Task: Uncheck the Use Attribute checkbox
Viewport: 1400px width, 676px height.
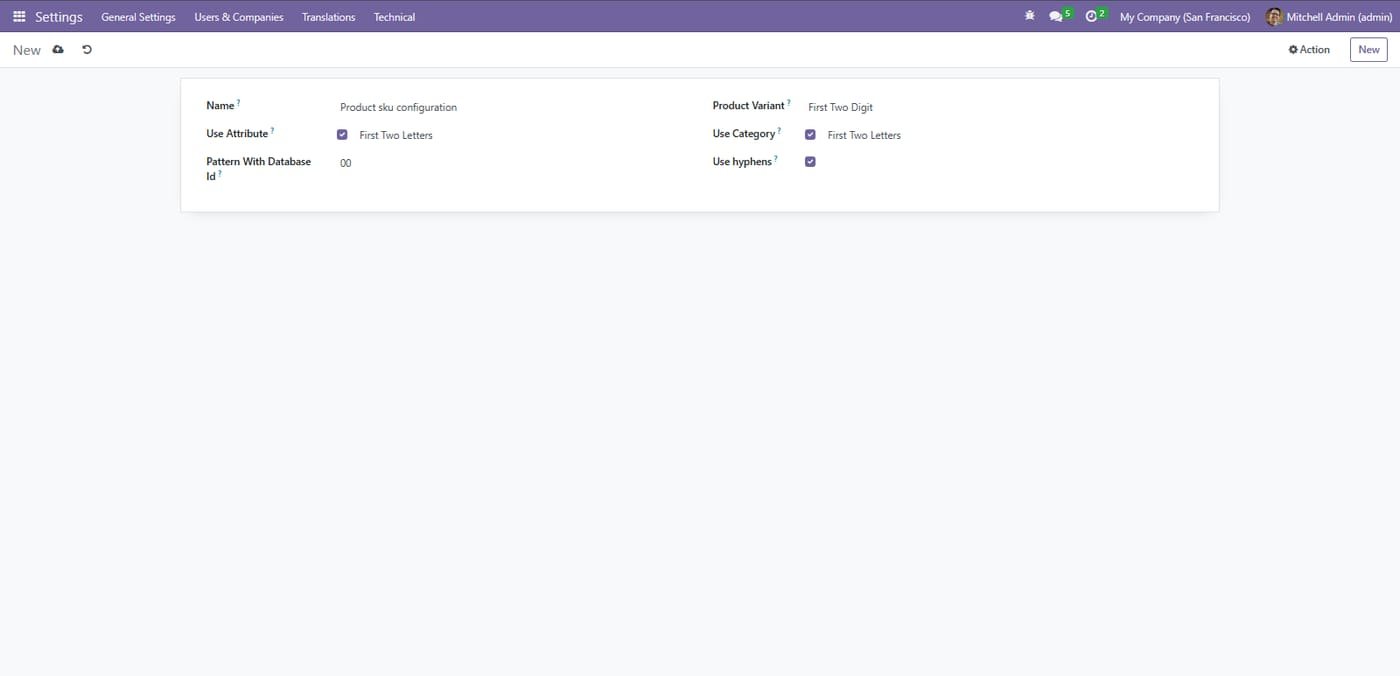Action: point(342,134)
